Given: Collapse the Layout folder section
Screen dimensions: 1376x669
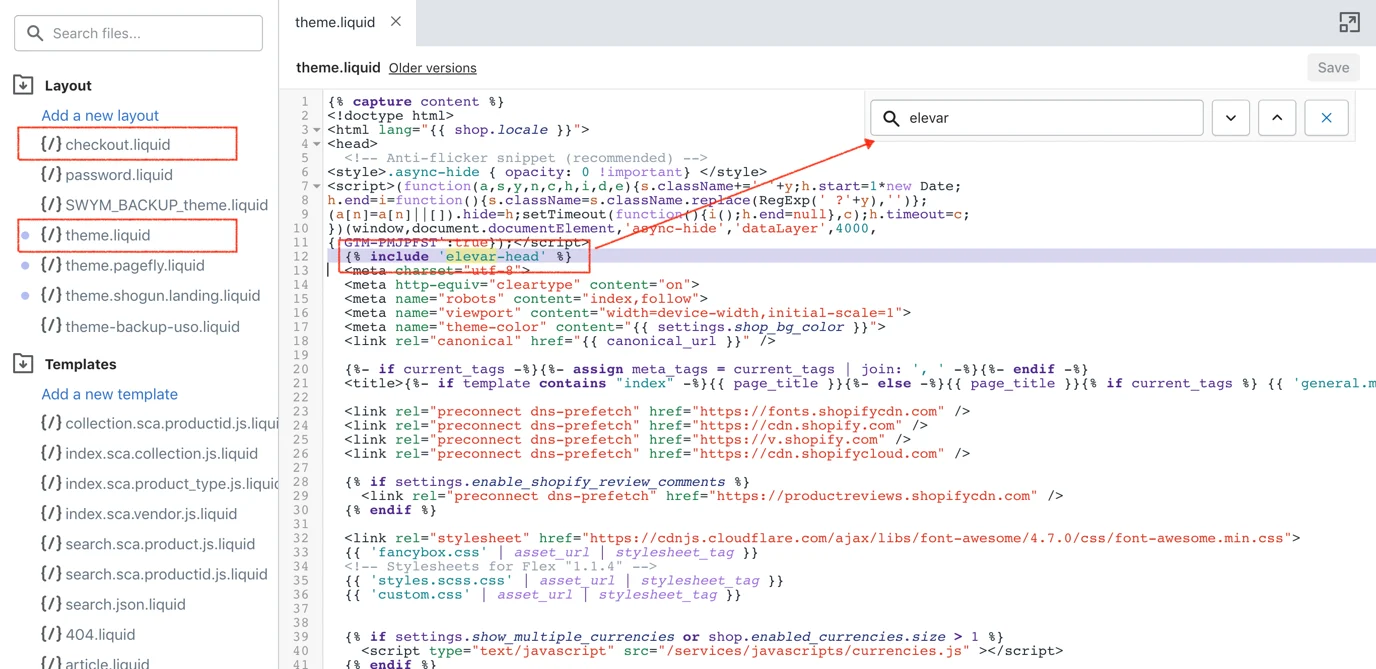Looking at the screenshot, I should 23,85.
